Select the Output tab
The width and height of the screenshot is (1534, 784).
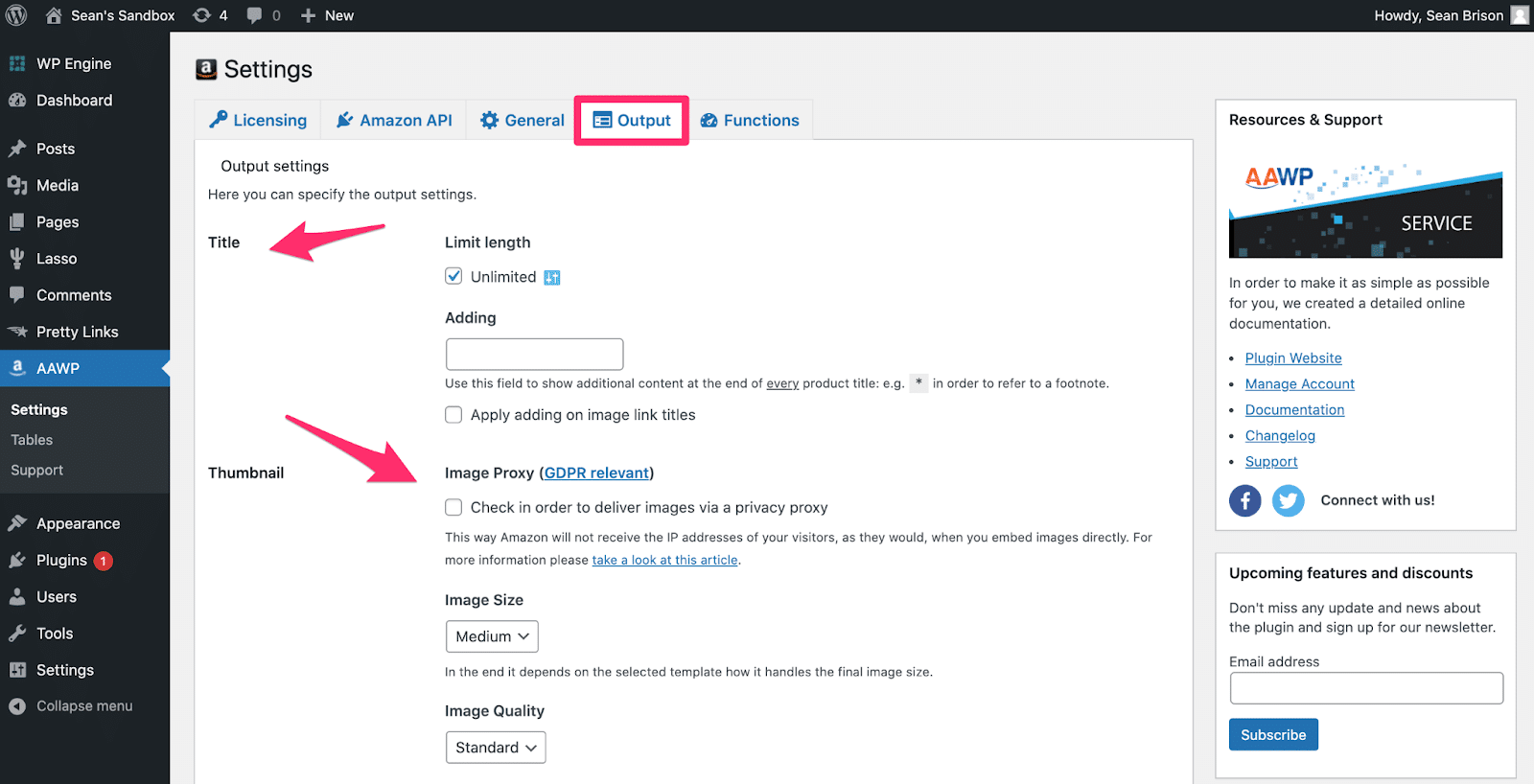pyautogui.click(x=632, y=120)
